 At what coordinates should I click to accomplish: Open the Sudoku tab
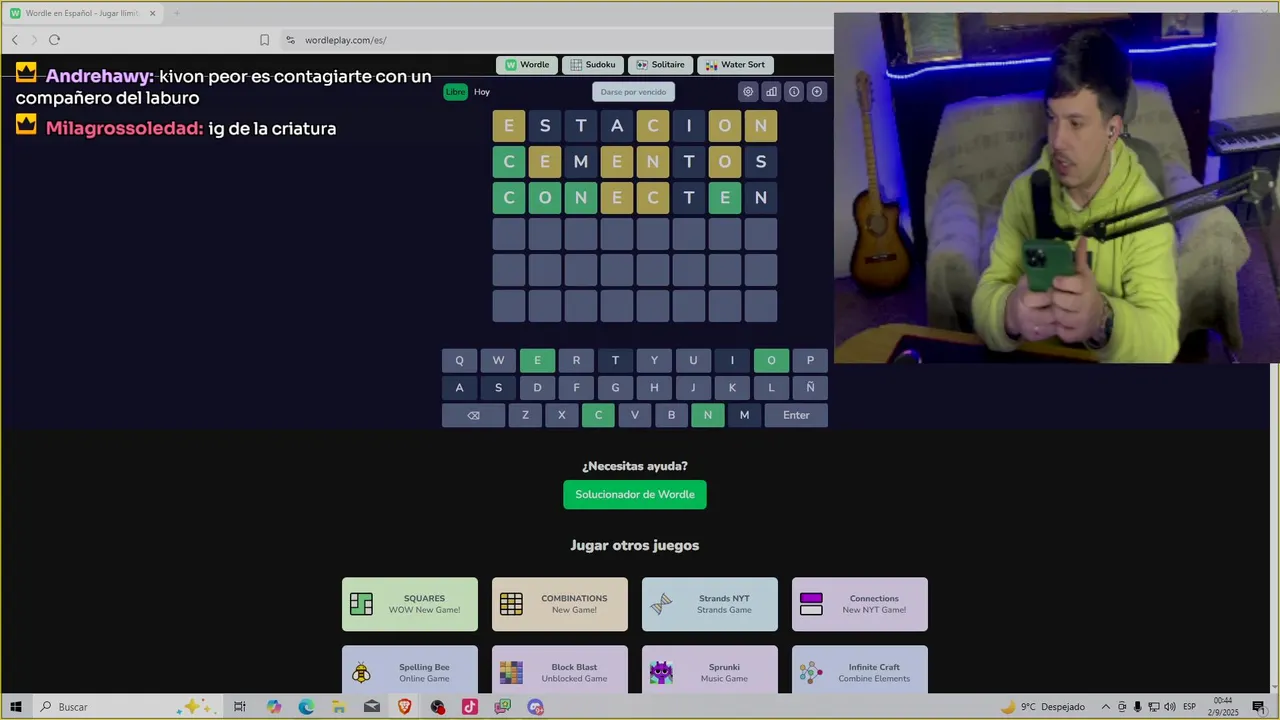coord(593,65)
